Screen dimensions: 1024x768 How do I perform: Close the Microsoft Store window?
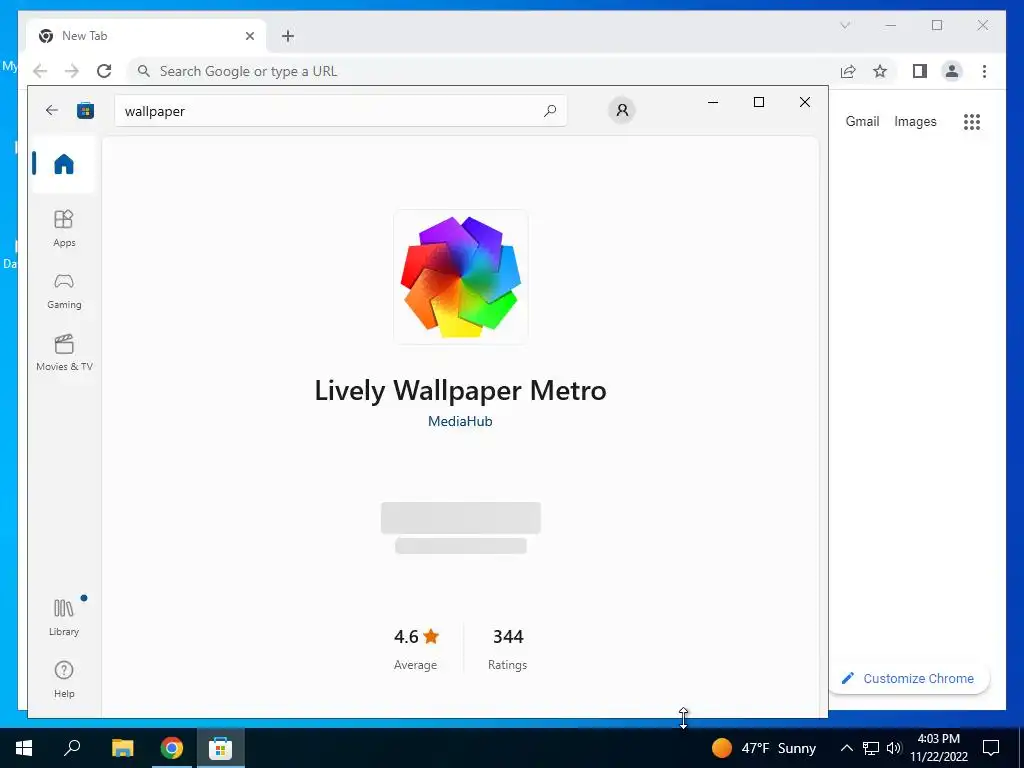805,103
